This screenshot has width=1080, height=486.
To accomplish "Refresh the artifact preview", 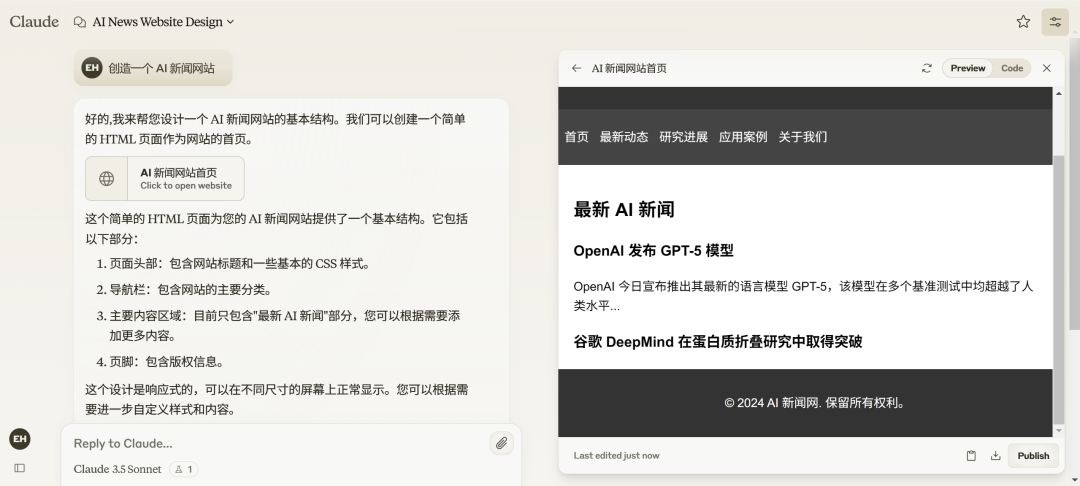I will pyautogui.click(x=926, y=68).
